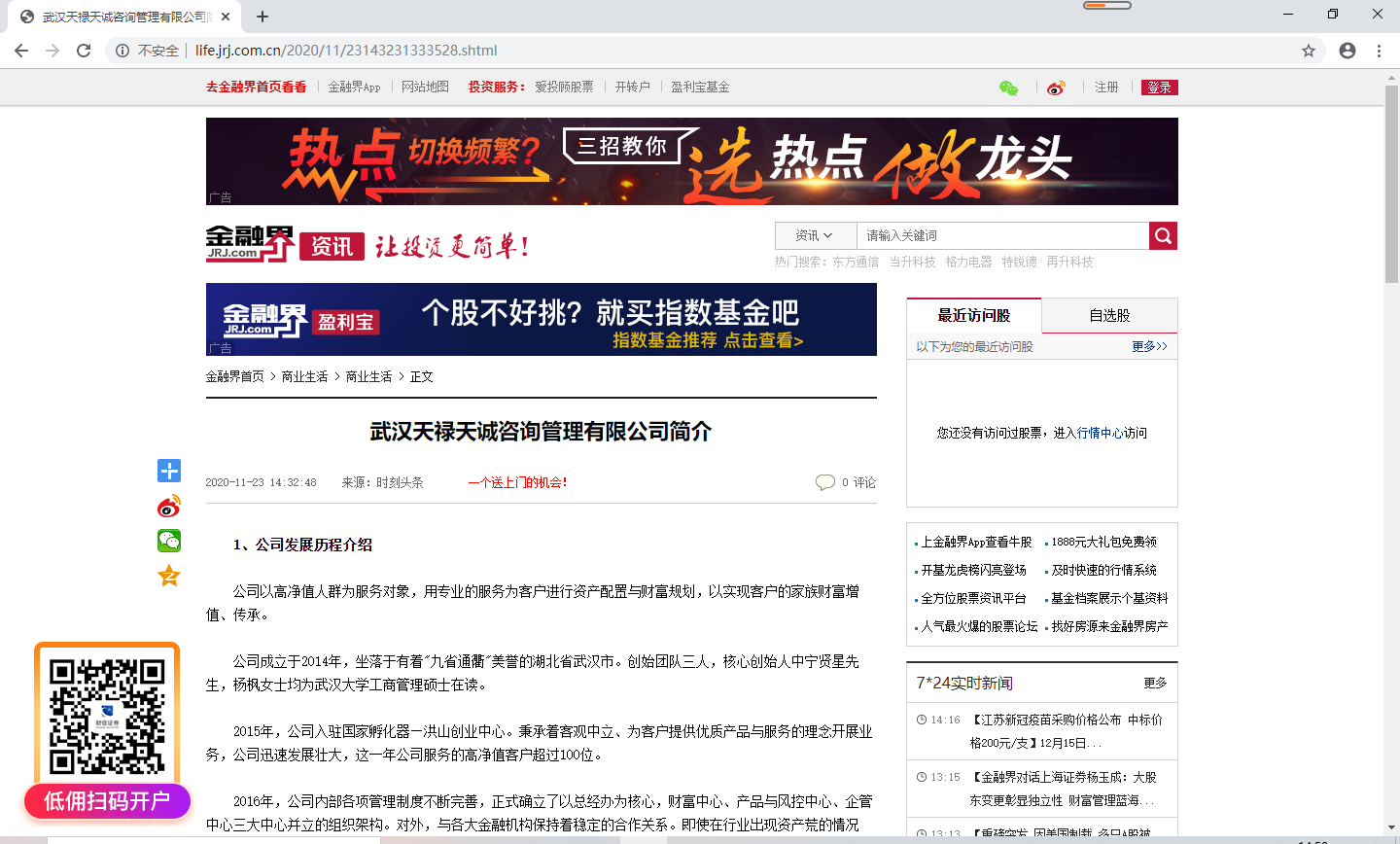Type in the 请输入关键词 search box
The image size is (1400, 844).
1002,235
